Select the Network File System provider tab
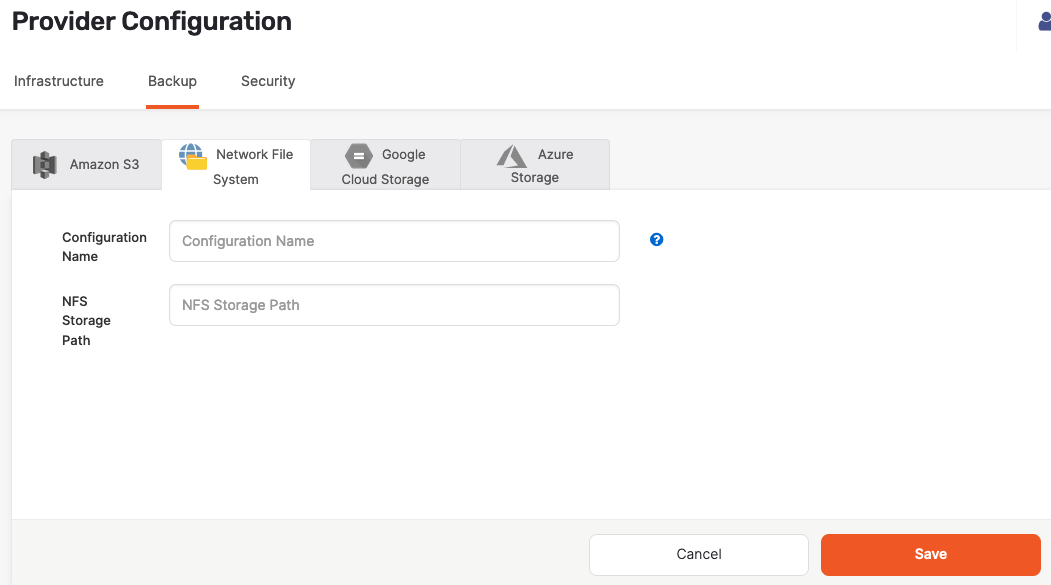Image resolution: width=1051 pixels, height=585 pixels. 237,165
